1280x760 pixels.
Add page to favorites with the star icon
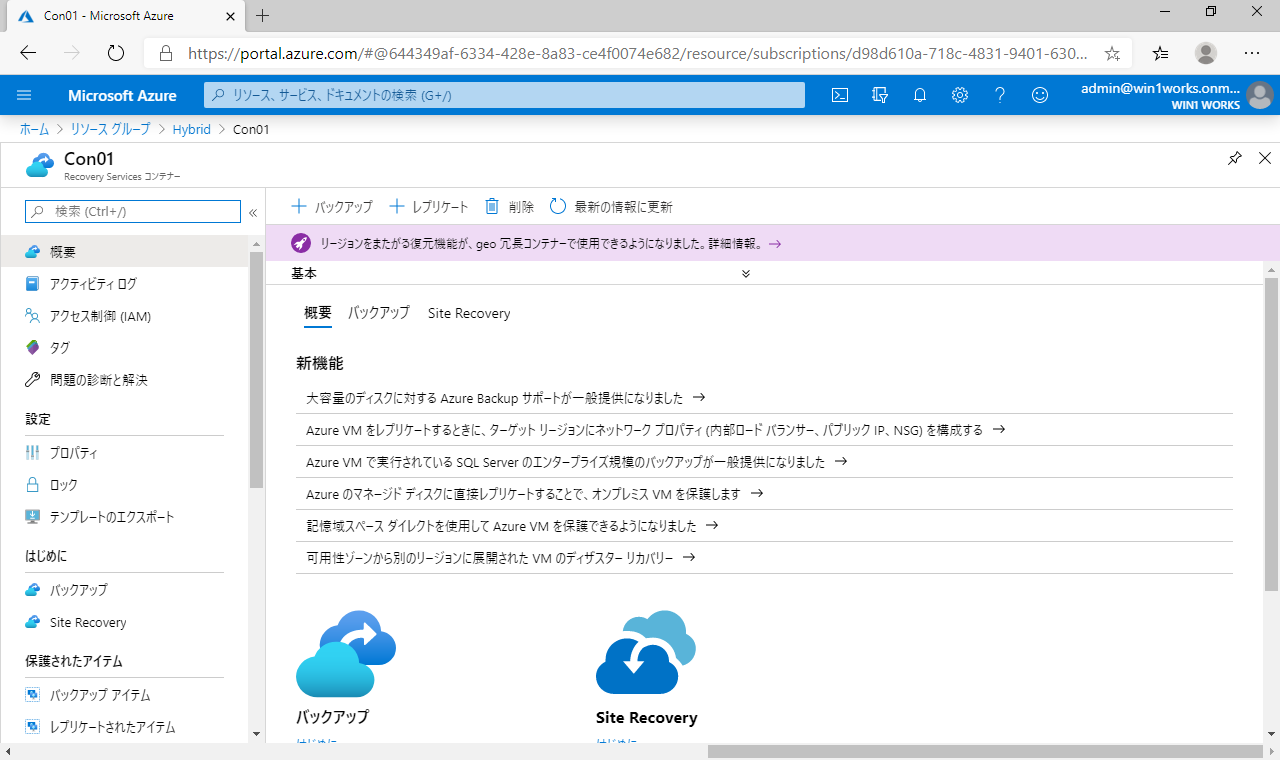pyautogui.click(x=1112, y=53)
